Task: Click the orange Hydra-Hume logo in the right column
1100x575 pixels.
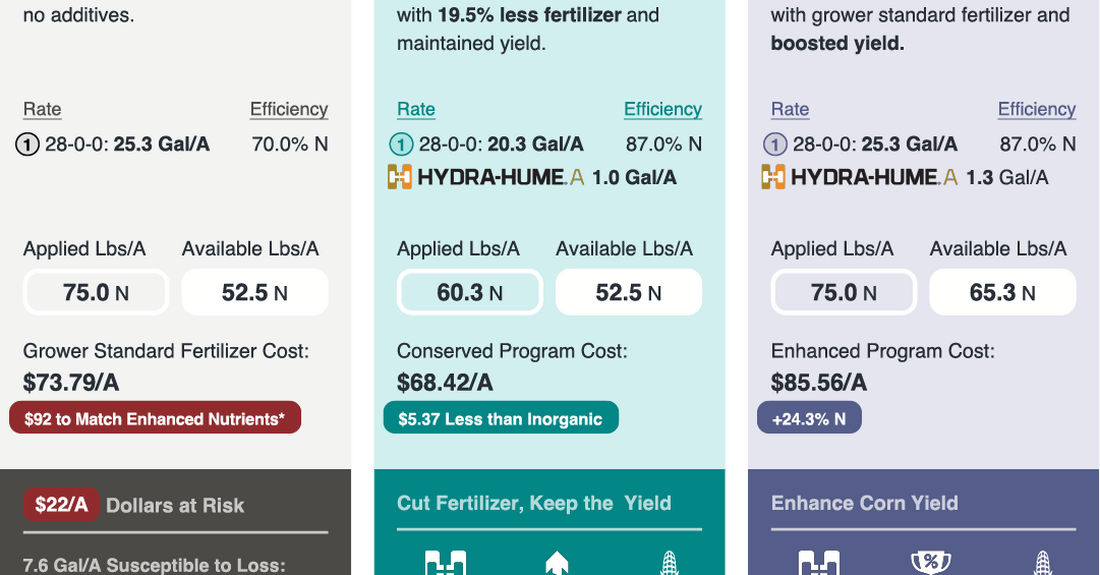Action: click(773, 178)
